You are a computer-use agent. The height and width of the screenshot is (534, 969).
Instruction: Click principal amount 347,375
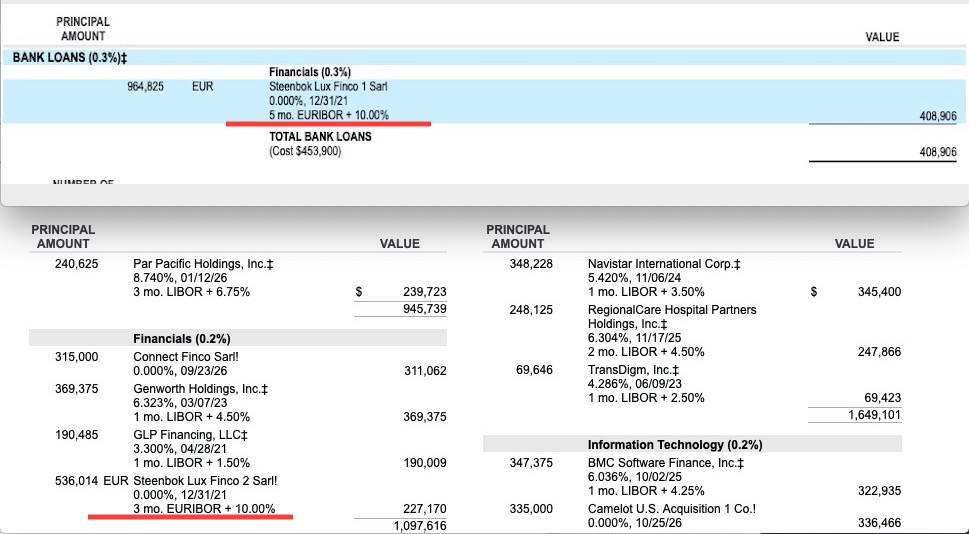coord(531,462)
